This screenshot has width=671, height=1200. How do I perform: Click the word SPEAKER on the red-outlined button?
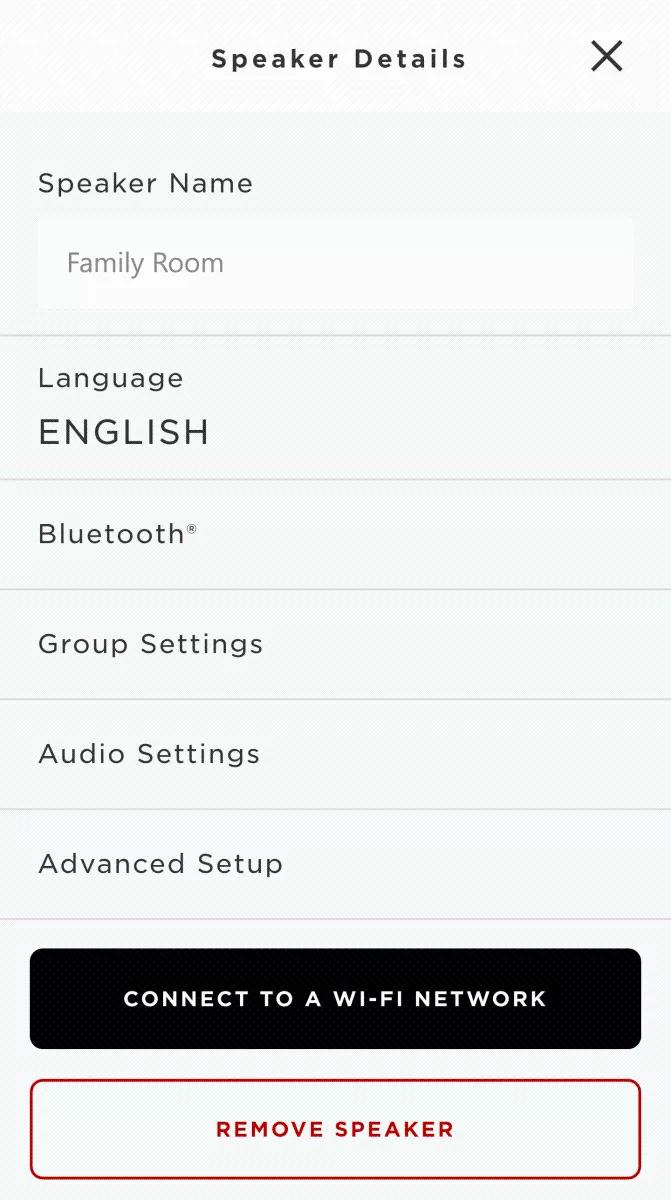click(394, 1130)
